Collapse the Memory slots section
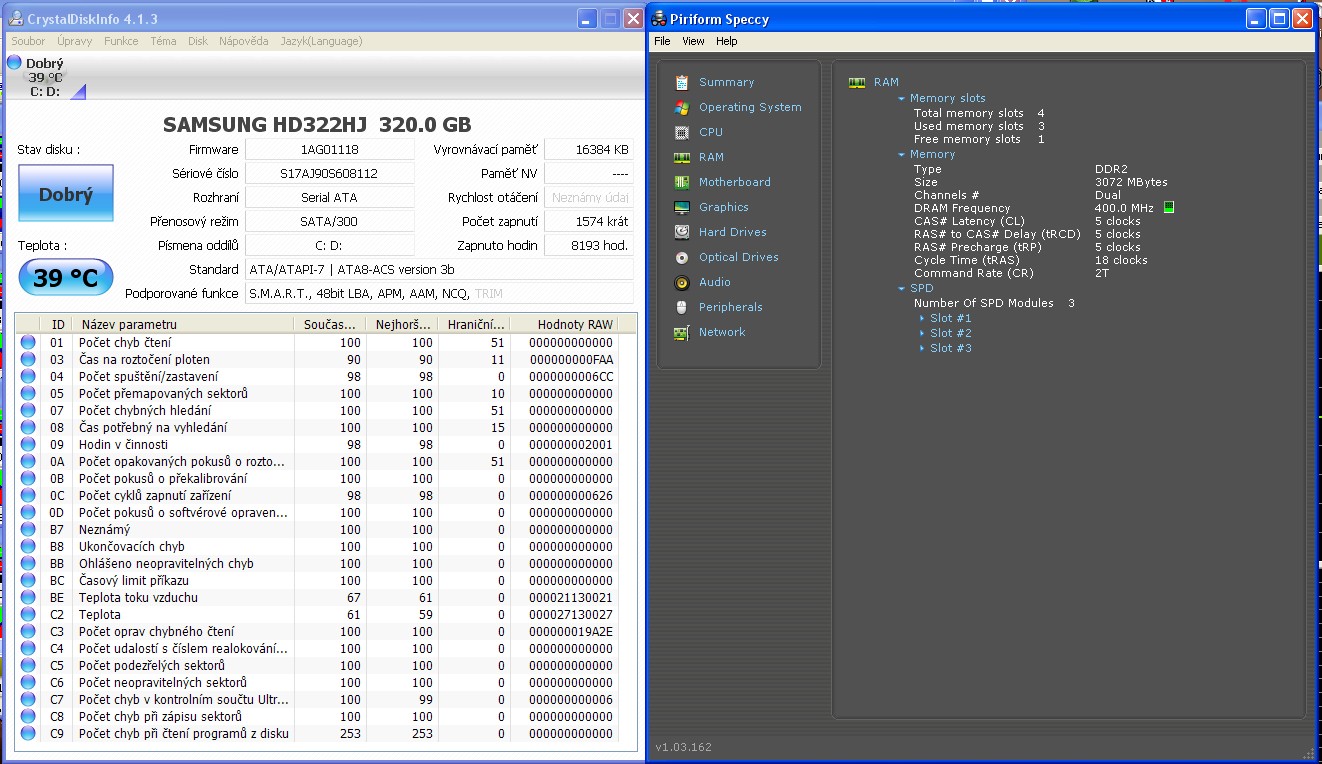The image size is (1322, 764). tap(902, 98)
